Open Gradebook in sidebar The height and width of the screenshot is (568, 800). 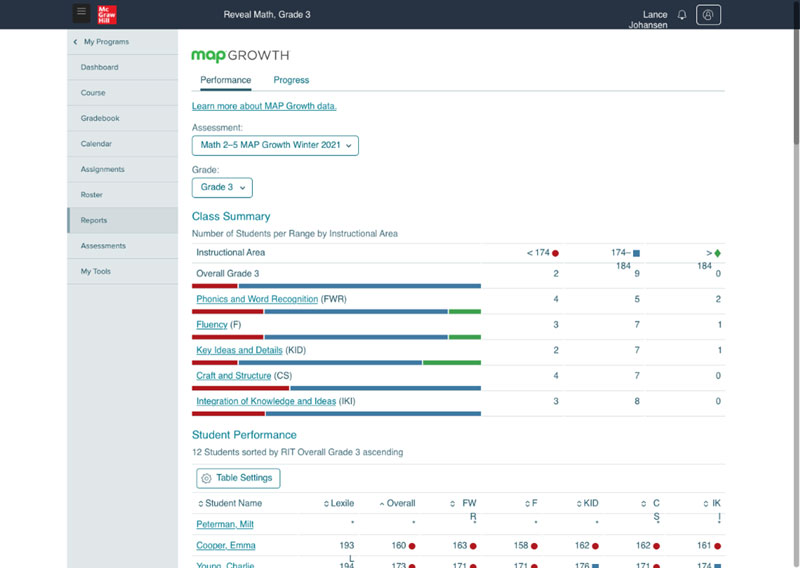(122, 118)
